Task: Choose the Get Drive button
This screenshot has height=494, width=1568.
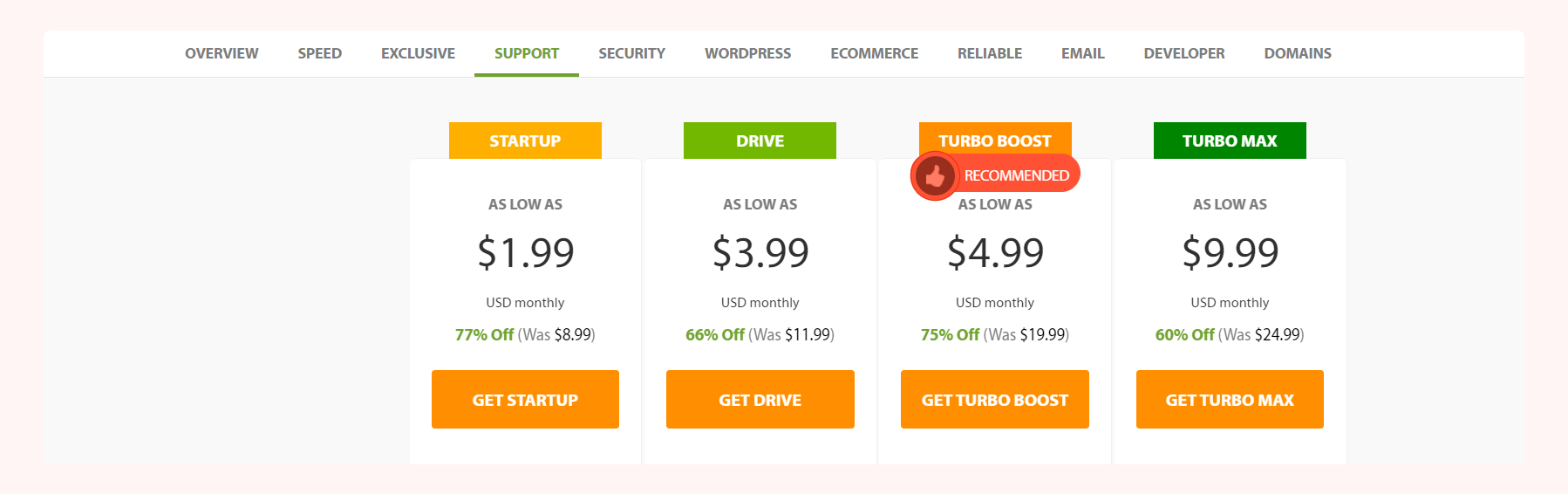Action: [x=760, y=400]
